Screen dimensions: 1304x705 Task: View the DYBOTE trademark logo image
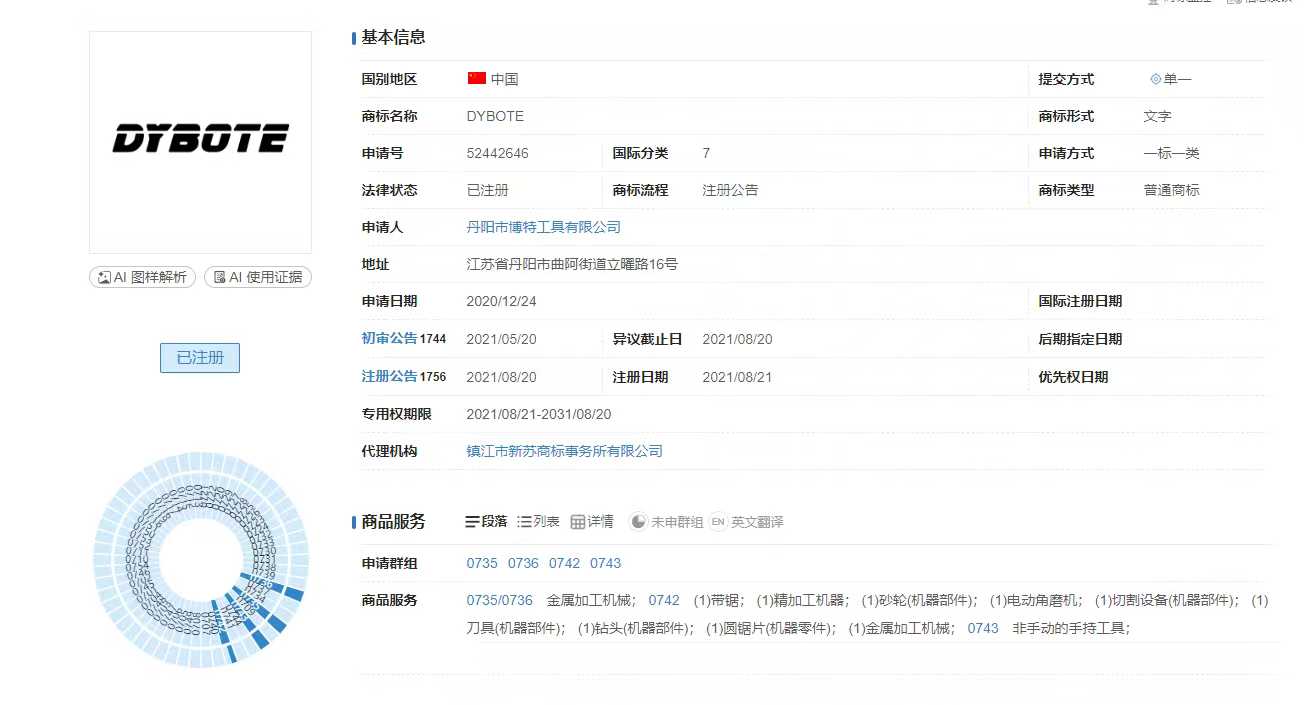[200, 142]
